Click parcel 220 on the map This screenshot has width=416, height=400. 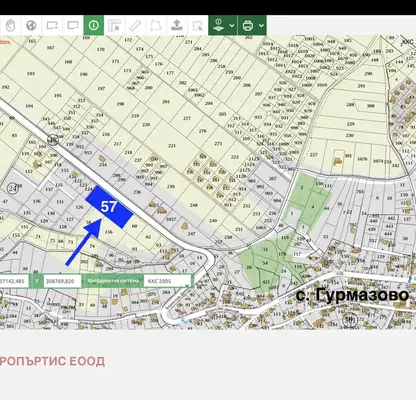coord(146,125)
